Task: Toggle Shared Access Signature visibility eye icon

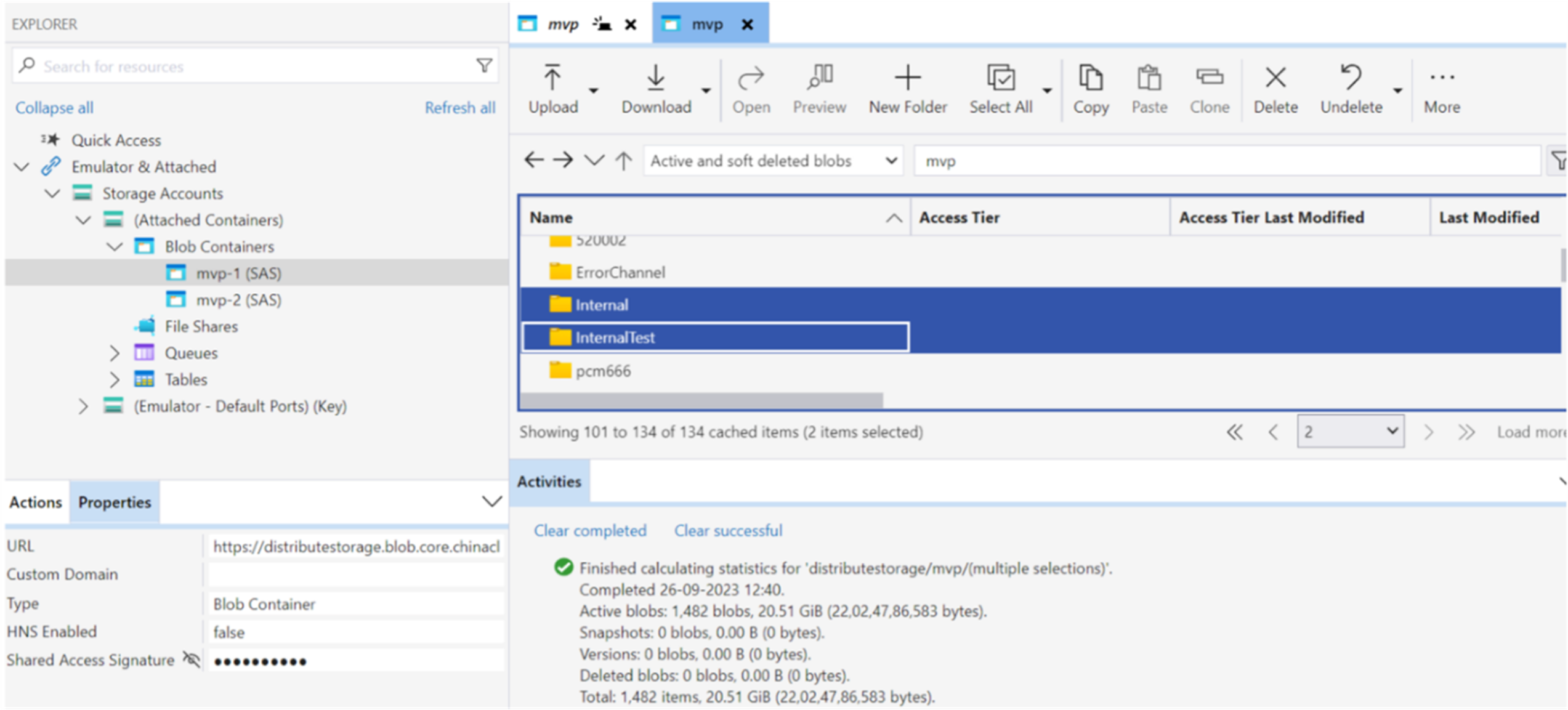Action: coord(192,660)
